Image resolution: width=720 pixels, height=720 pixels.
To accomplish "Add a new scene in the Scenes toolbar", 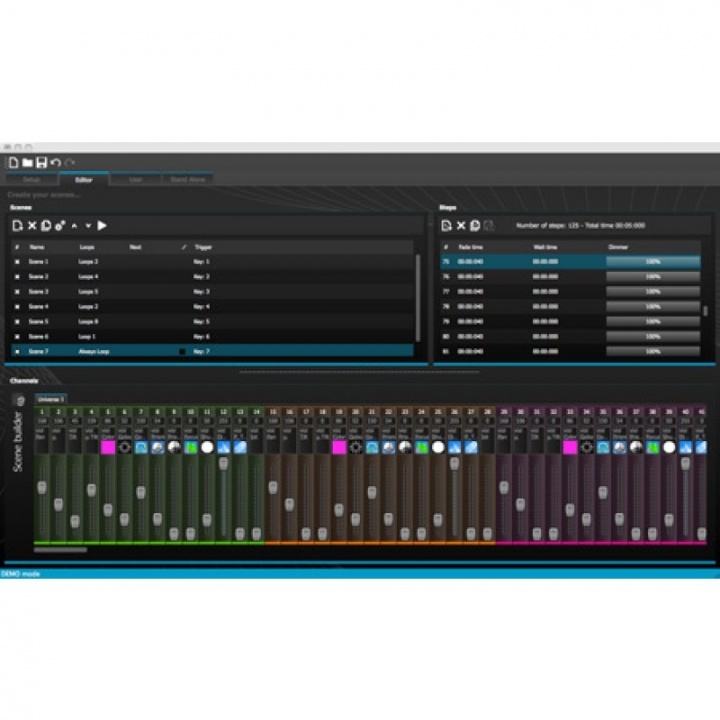I will pyautogui.click(x=17, y=226).
